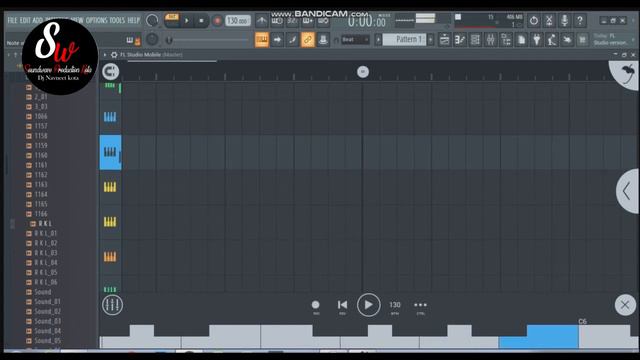
Task: Open FL Studio Mobile plugin options arrow
Action: click(x=105, y=55)
